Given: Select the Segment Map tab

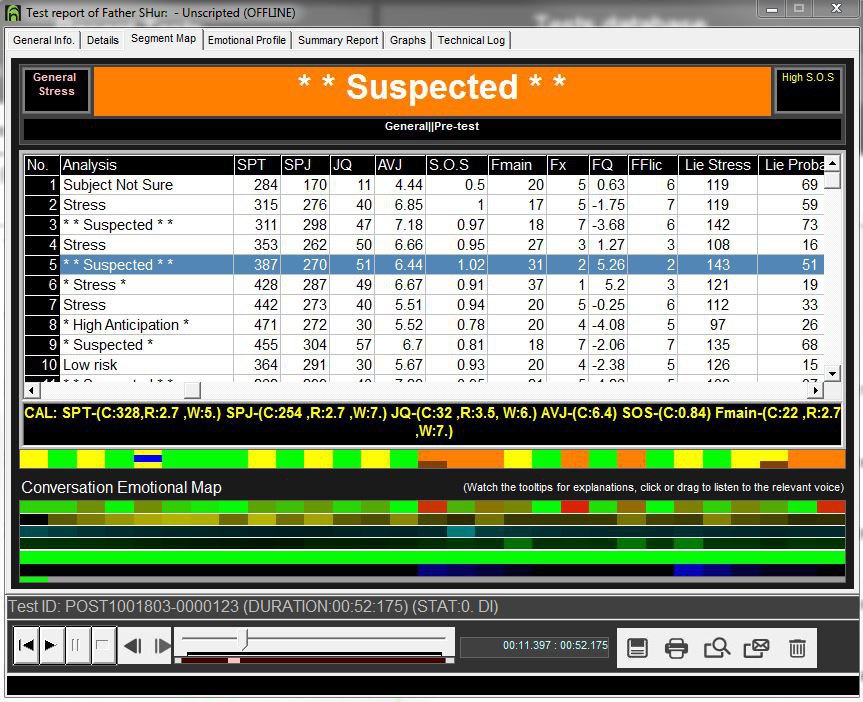Looking at the screenshot, I should click(163, 39).
